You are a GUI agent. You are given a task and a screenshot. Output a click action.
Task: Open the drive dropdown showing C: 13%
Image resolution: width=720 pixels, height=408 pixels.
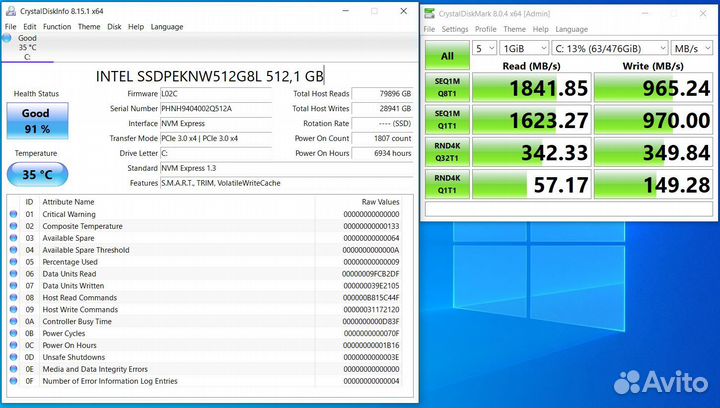(x=610, y=48)
